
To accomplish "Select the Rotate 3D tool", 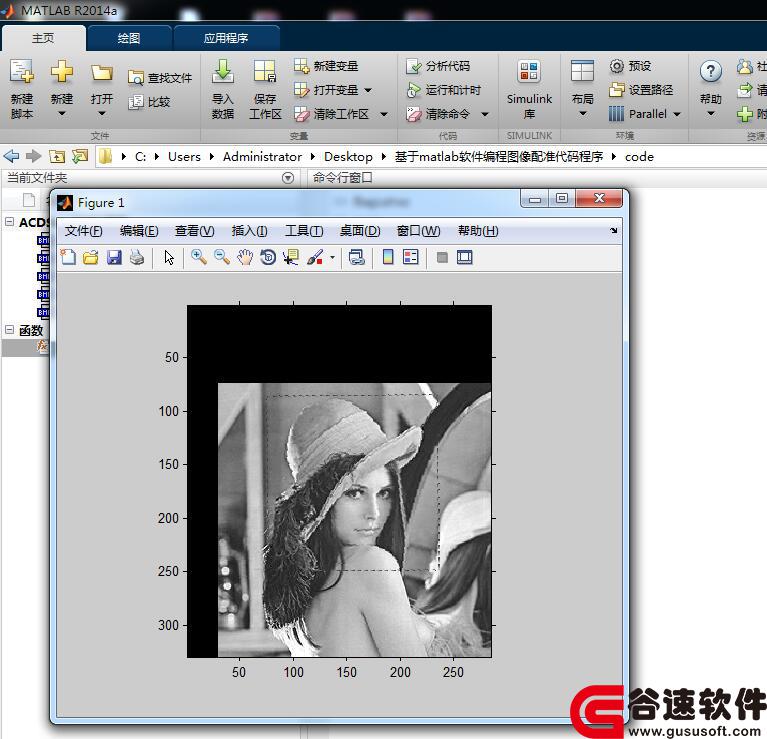I will 268,257.
